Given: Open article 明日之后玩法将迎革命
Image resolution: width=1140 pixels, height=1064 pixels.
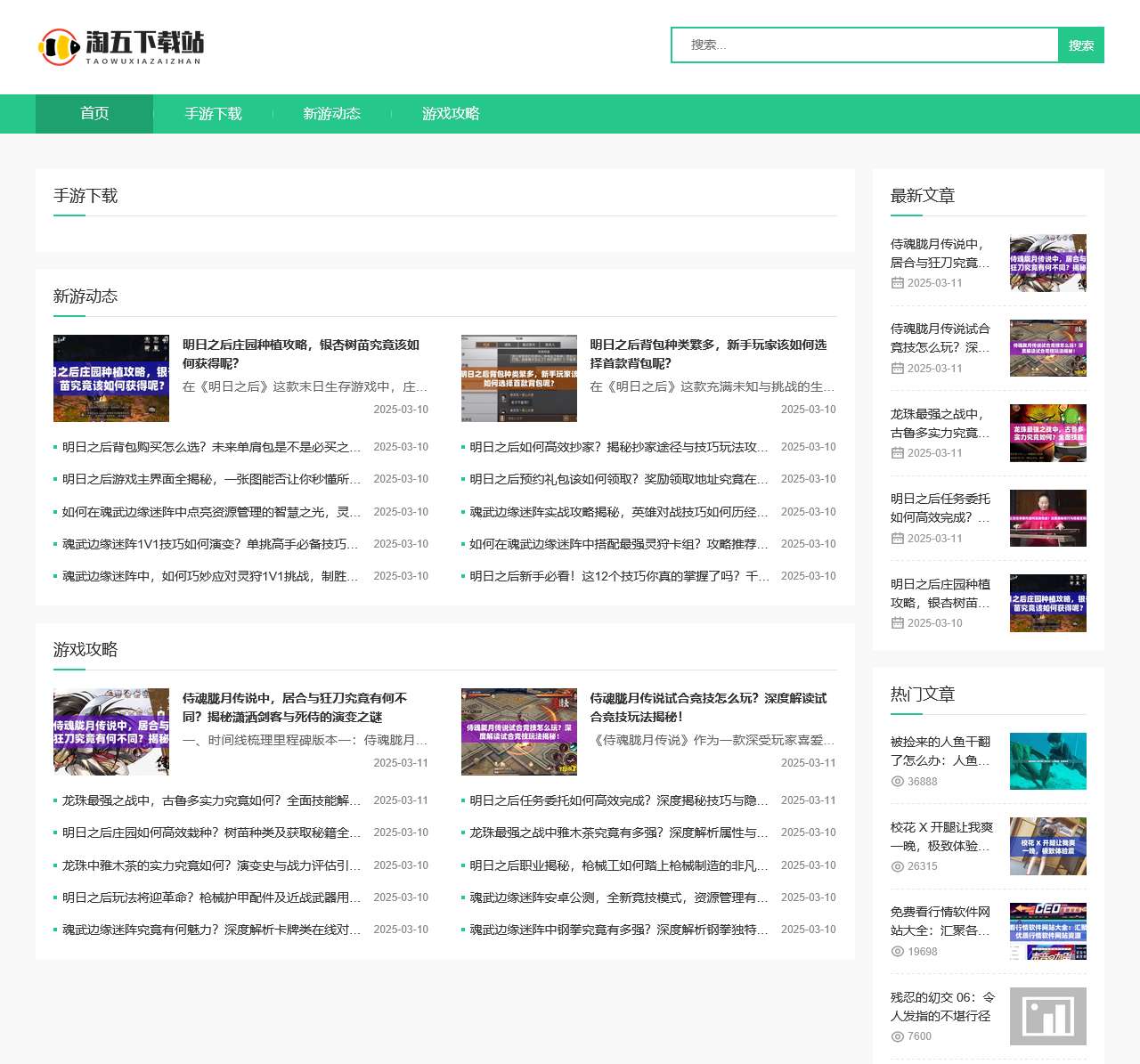Looking at the screenshot, I should (x=211, y=897).
